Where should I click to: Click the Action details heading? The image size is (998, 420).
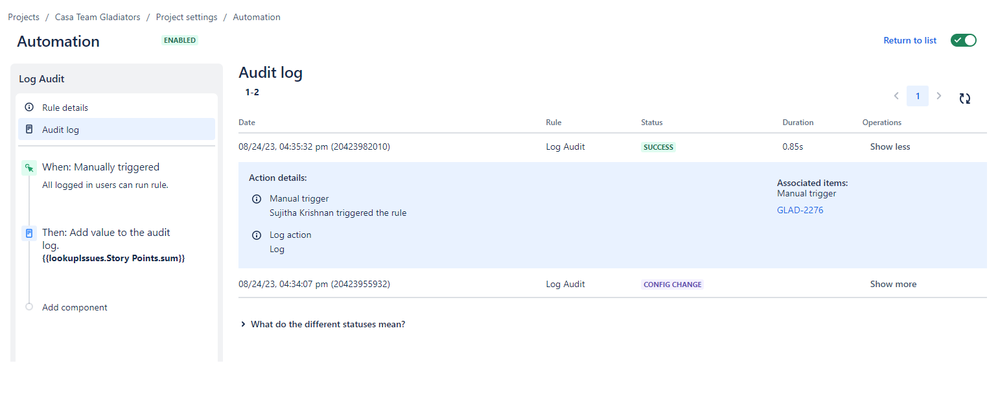pos(278,178)
